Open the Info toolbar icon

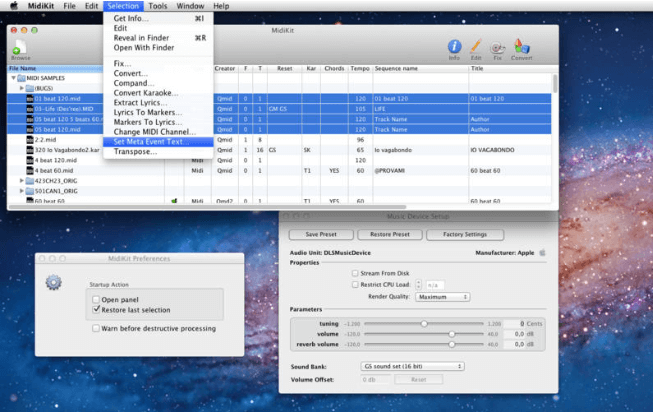point(454,49)
